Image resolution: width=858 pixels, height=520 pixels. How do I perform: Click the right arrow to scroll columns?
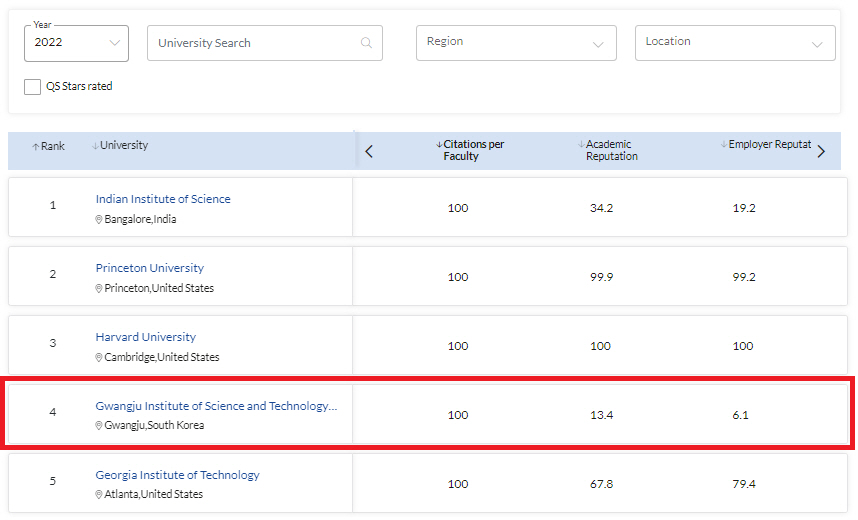coord(821,152)
